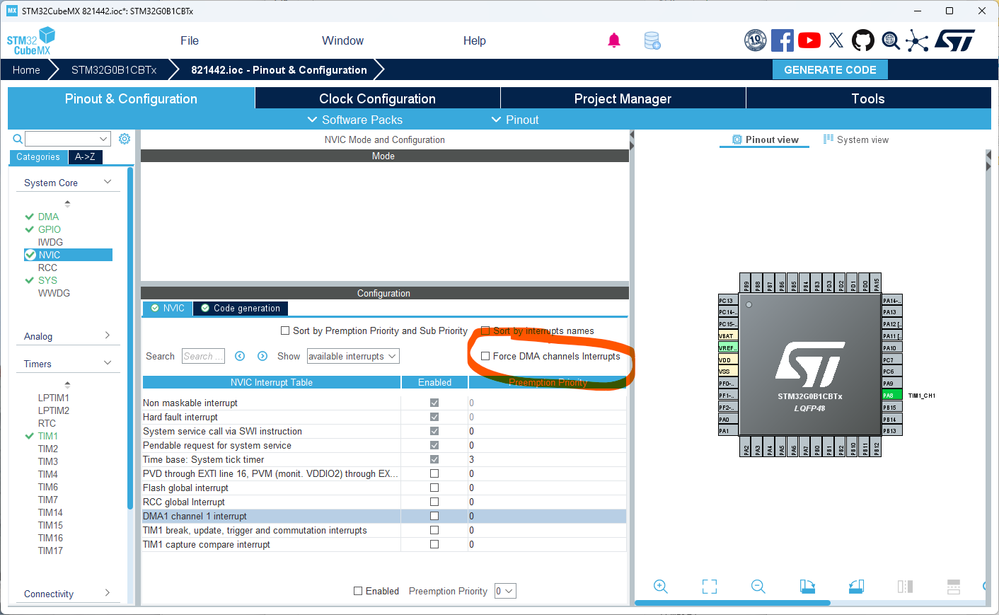
Task: Toggle Sort by Premption Priority and Sub Priority
Action: (x=285, y=331)
